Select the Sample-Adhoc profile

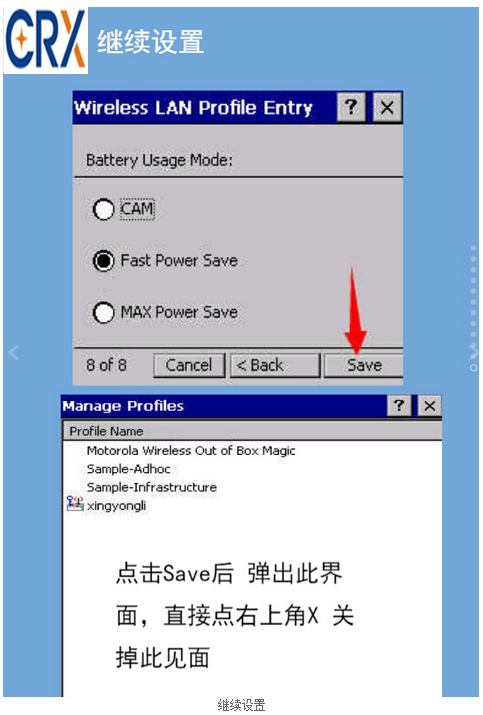click(x=128, y=469)
